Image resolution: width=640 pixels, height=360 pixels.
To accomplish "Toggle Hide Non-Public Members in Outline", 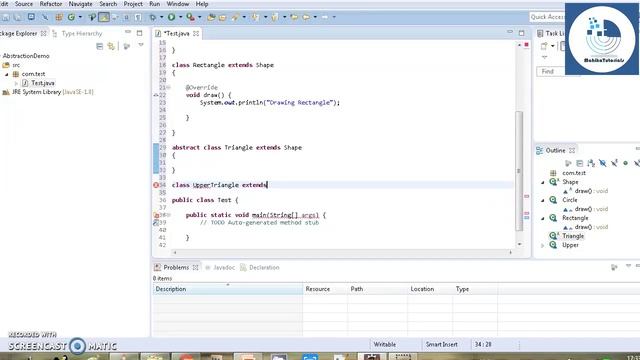I will 625,163.
